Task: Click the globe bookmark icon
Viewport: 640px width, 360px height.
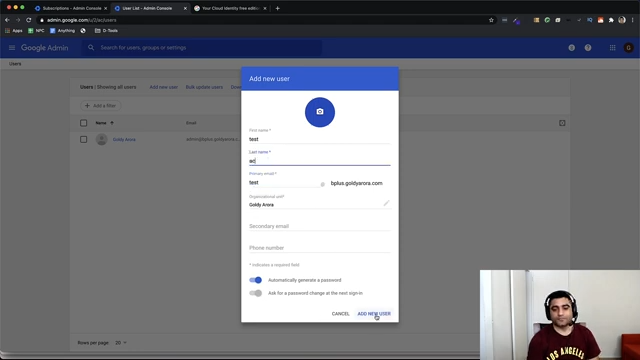Action: (83, 31)
